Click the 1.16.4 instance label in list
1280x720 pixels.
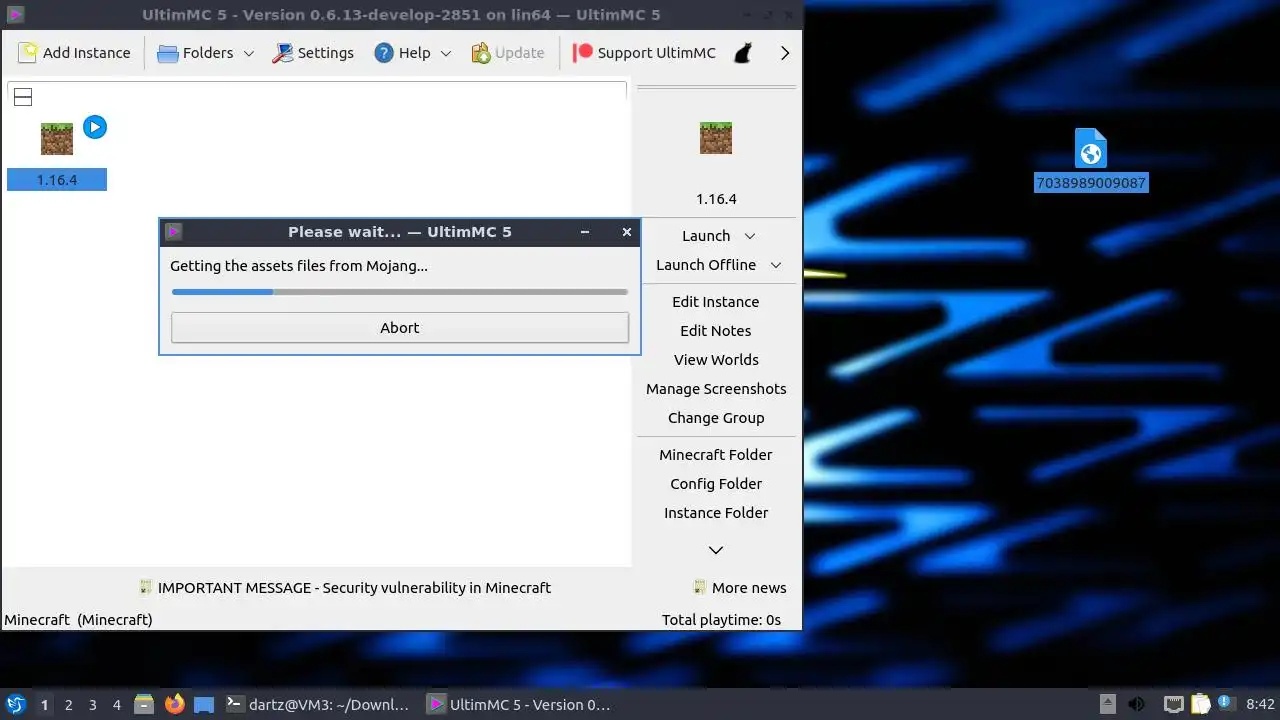(57, 180)
